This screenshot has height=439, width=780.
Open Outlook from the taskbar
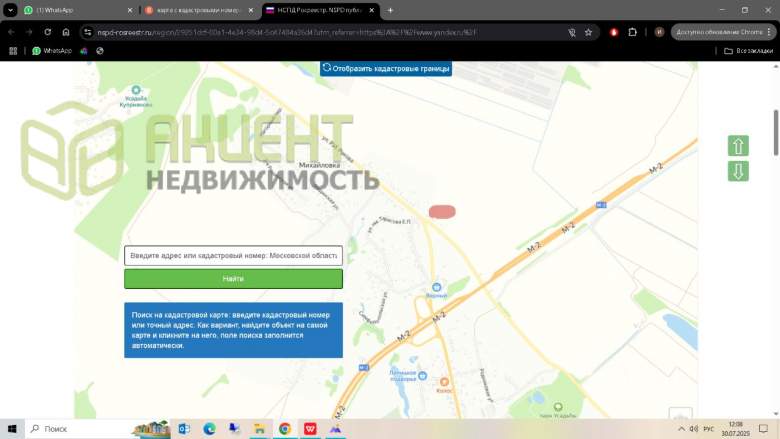[x=184, y=429]
